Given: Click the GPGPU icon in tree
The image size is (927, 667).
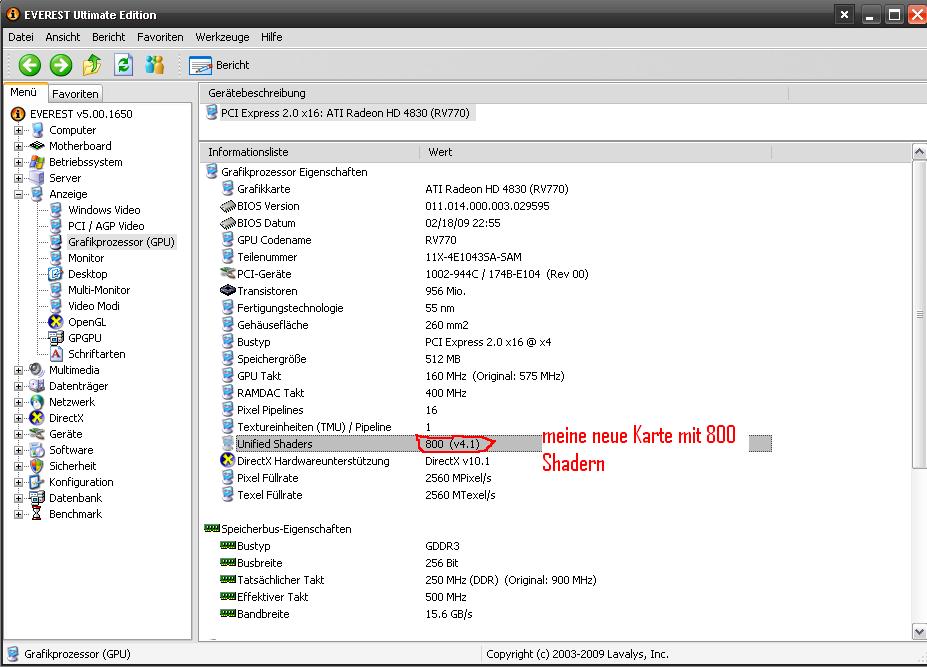Looking at the screenshot, I should pyautogui.click(x=56, y=338).
